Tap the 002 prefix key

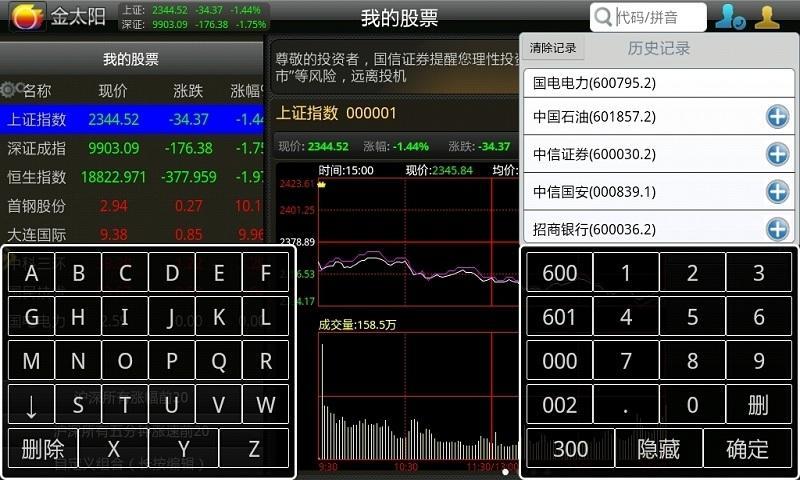tap(559, 405)
